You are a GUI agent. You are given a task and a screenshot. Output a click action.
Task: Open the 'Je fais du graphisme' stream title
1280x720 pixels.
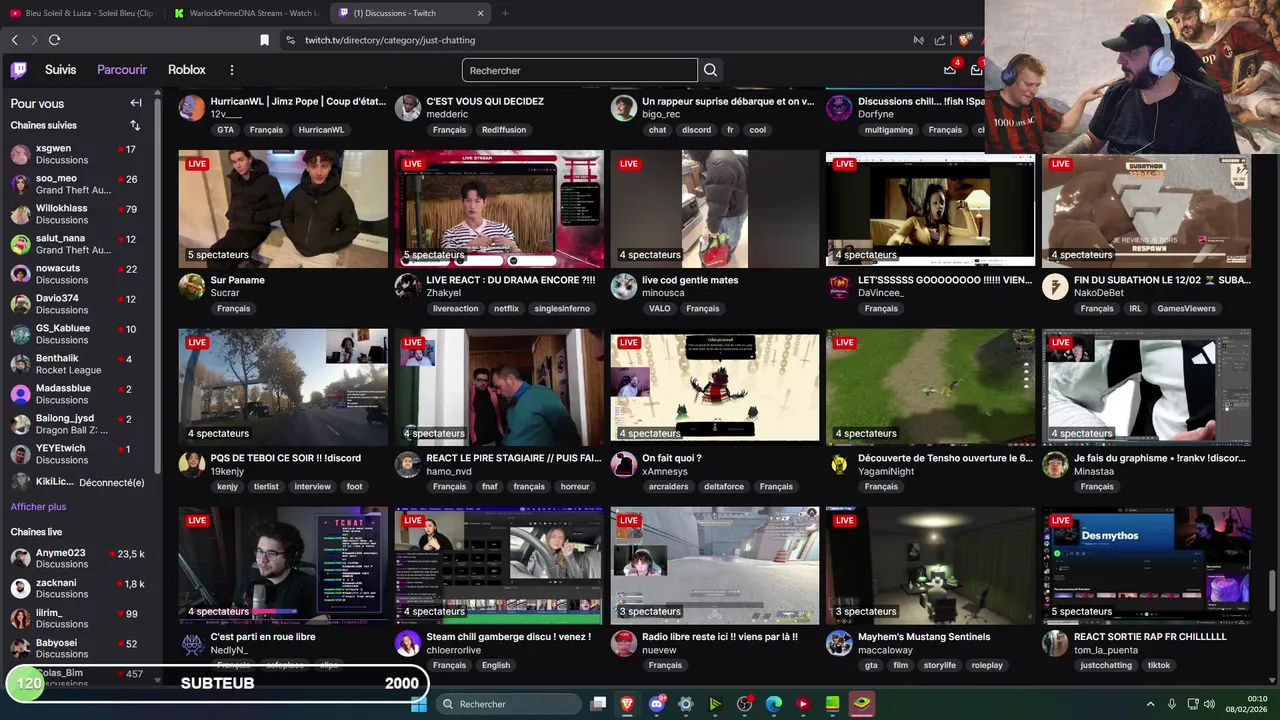[x=1160, y=458]
